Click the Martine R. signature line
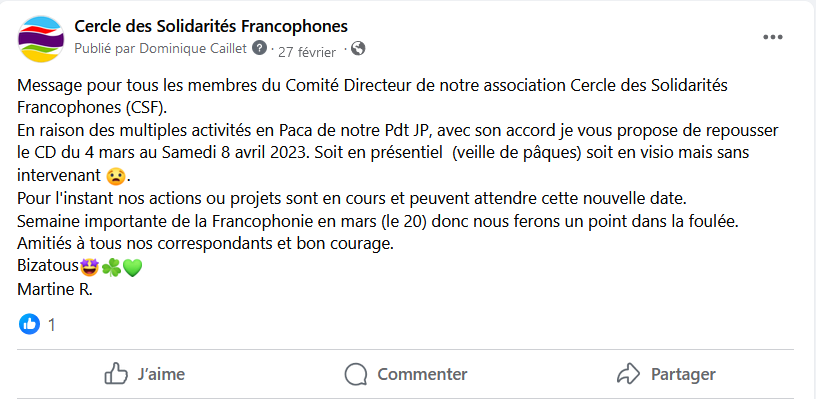Viewport: 816px width, 399px height. pyautogui.click(x=55, y=290)
